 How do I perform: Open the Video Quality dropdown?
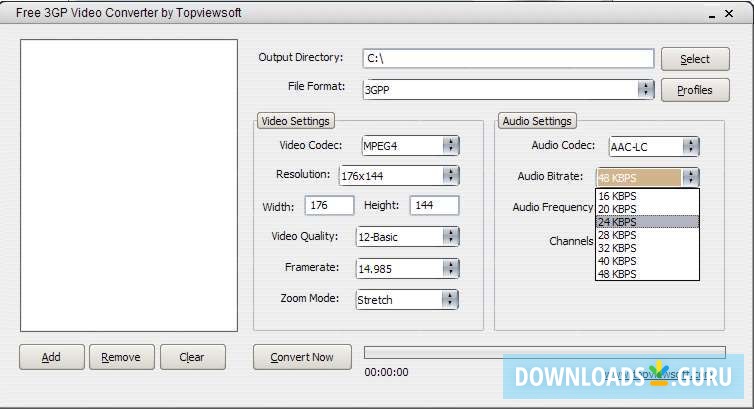[x=407, y=236]
